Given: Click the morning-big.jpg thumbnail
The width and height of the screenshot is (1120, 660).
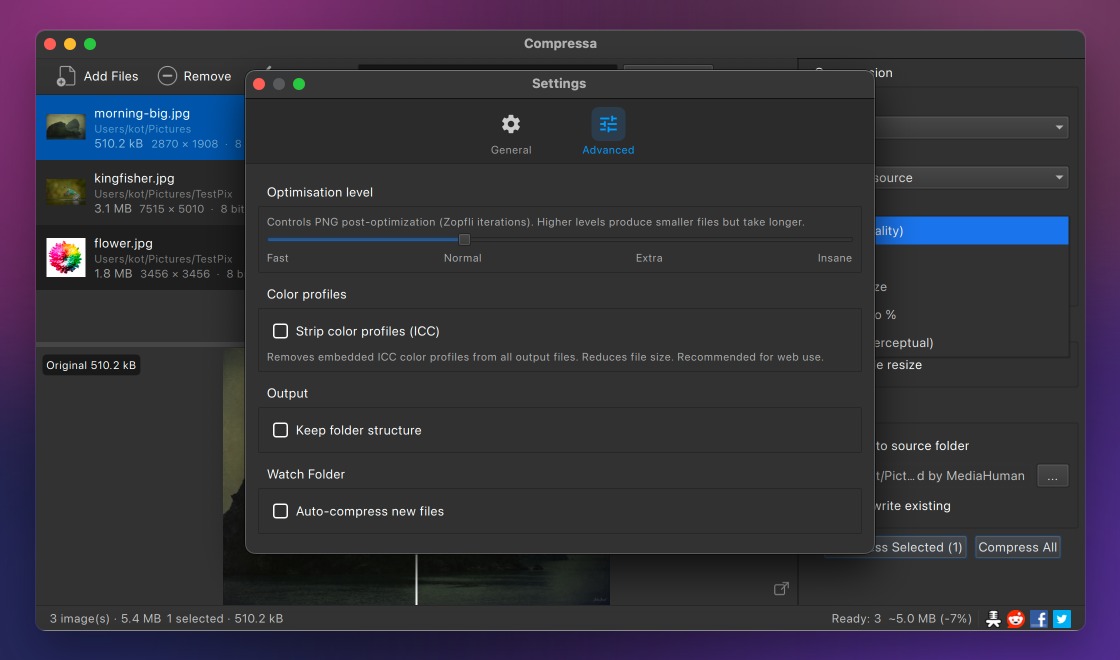Looking at the screenshot, I should pos(66,128).
